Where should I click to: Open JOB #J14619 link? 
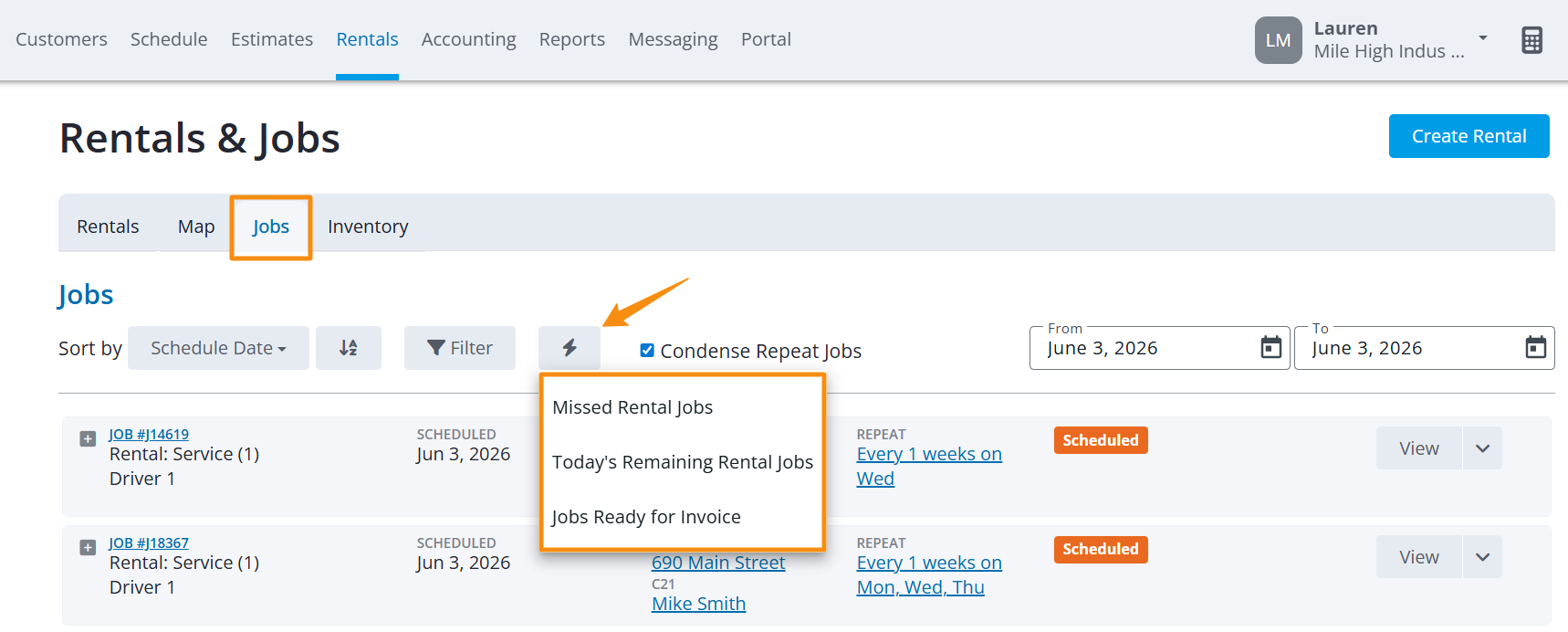pyautogui.click(x=149, y=435)
